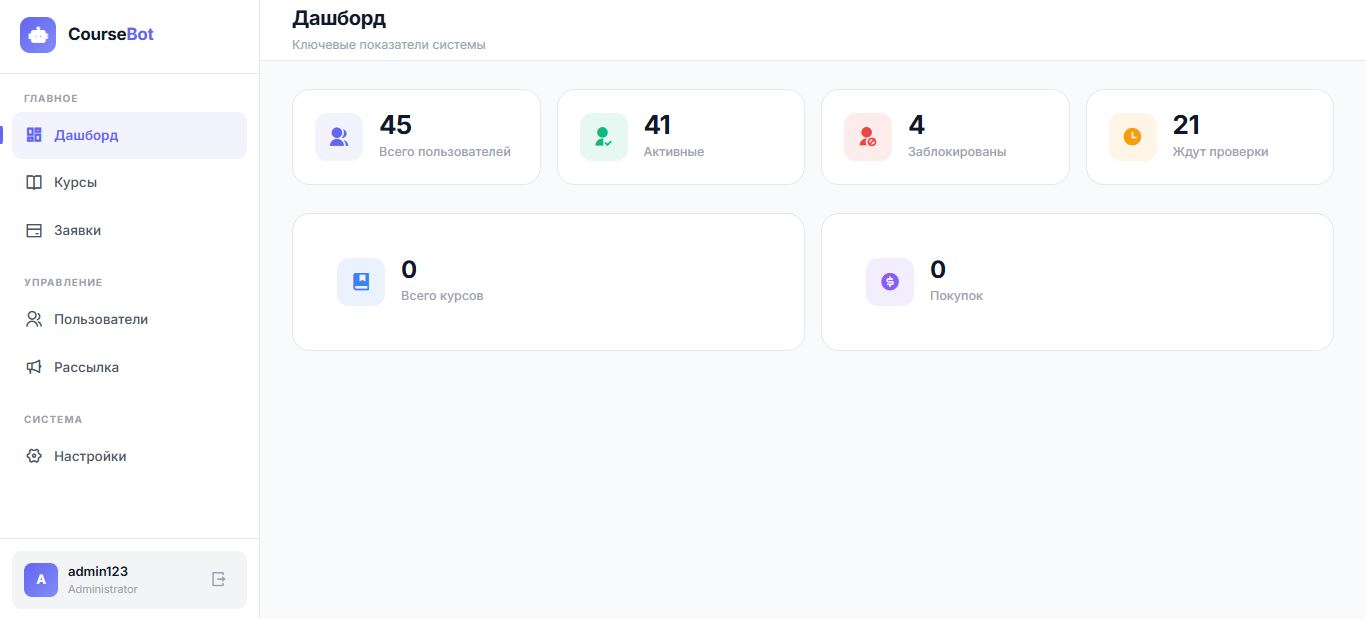Click the dollar icon on the Покупок card
The image size is (1366, 619).
click(x=889, y=281)
